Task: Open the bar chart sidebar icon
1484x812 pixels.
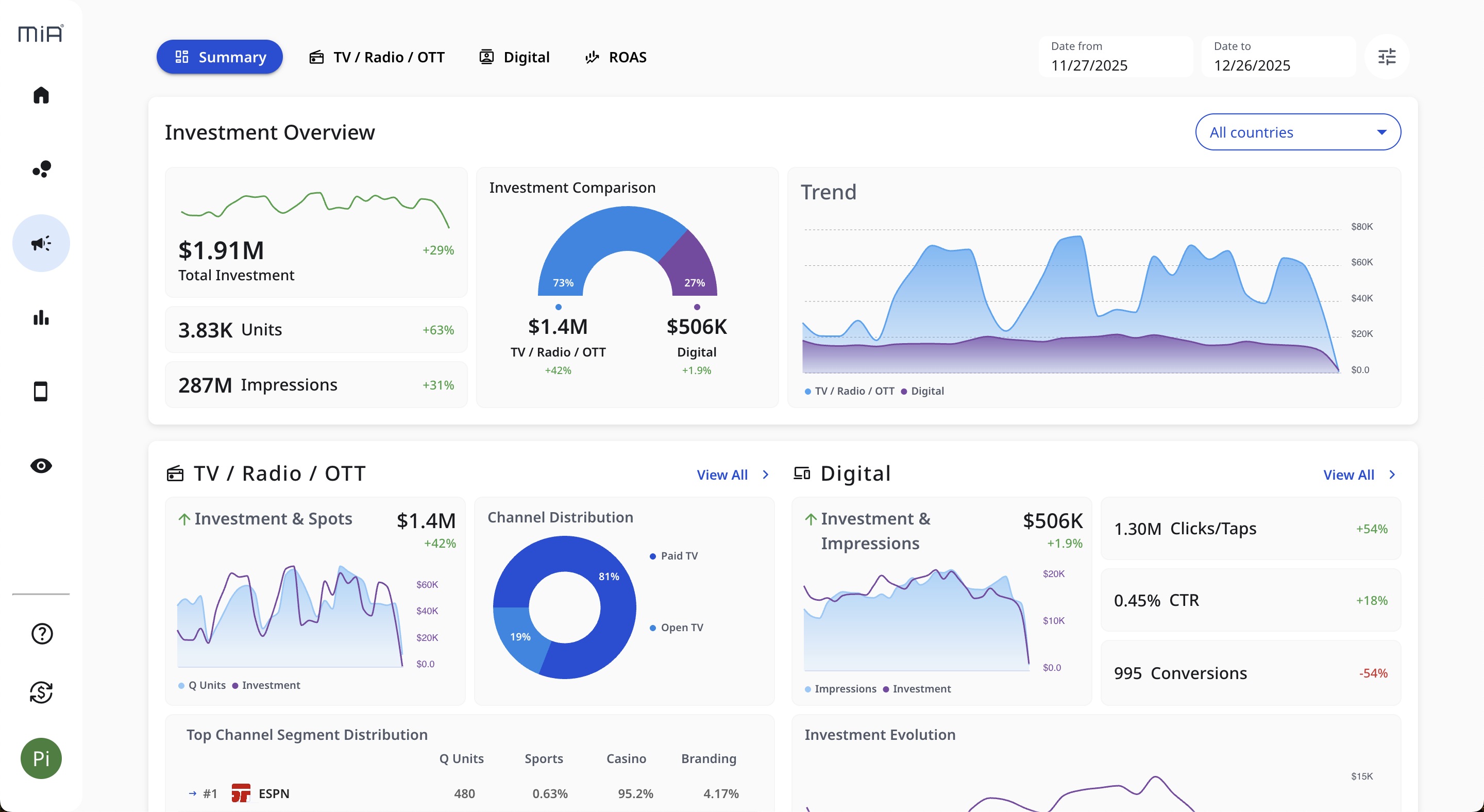Action: tap(41, 317)
